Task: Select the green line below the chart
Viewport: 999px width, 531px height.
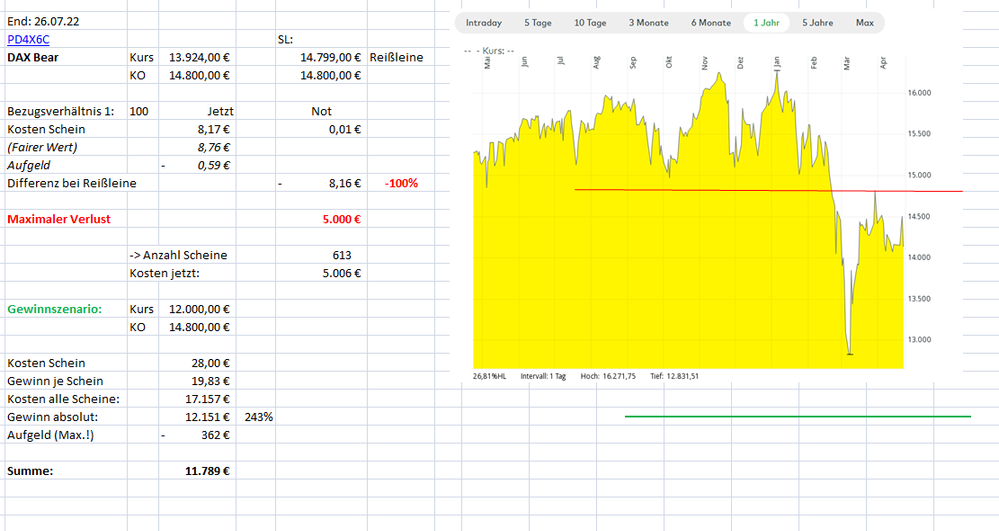Action: (x=797, y=416)
